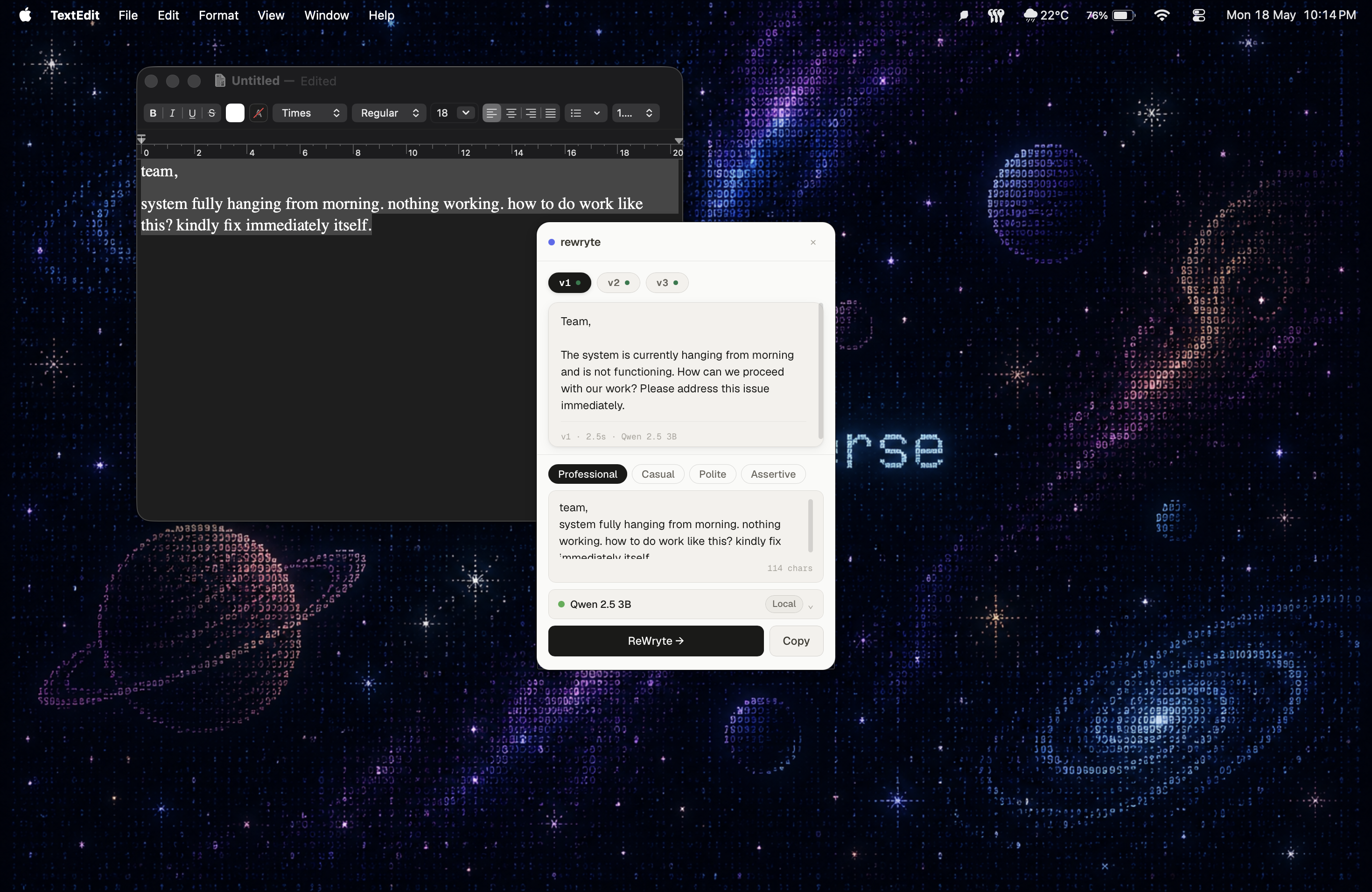The width and height of the screenshot is (1372, 892).
Task: Click the 'team,' line in TextEdit document
Action: coord(160,172)
